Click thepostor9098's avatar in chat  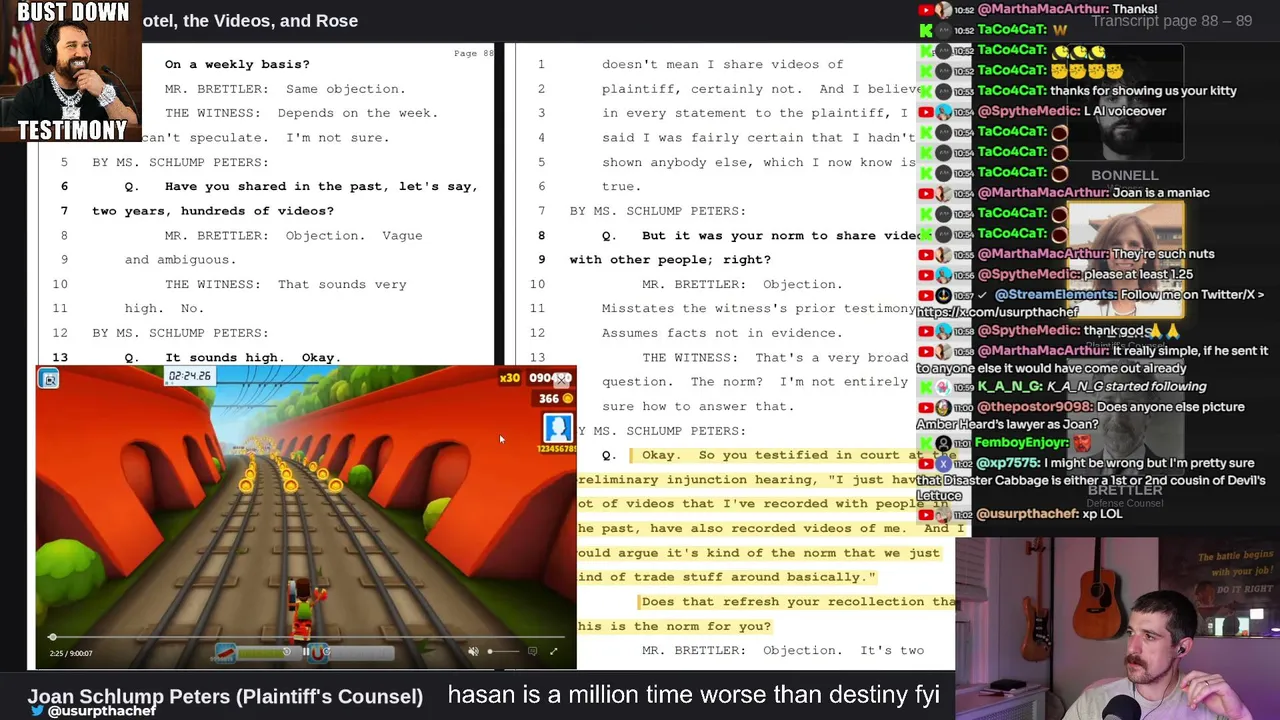[x=944, y=408]
